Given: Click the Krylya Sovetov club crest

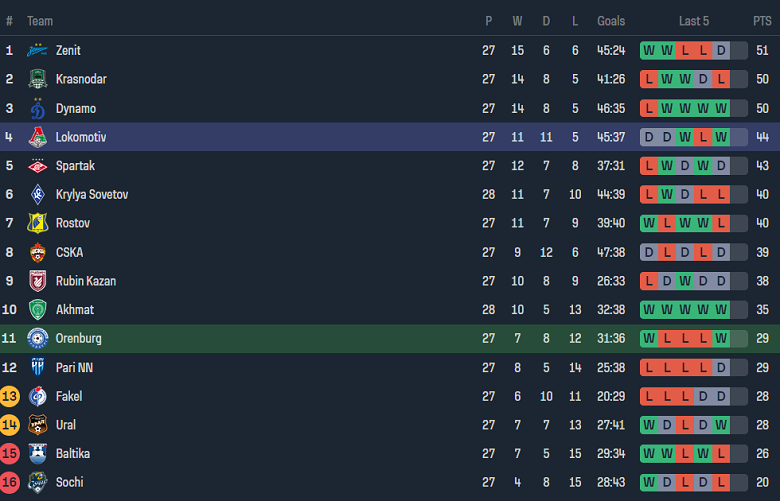Looking at the screenshot, I should pyautogui.click(x=38, y=195).
